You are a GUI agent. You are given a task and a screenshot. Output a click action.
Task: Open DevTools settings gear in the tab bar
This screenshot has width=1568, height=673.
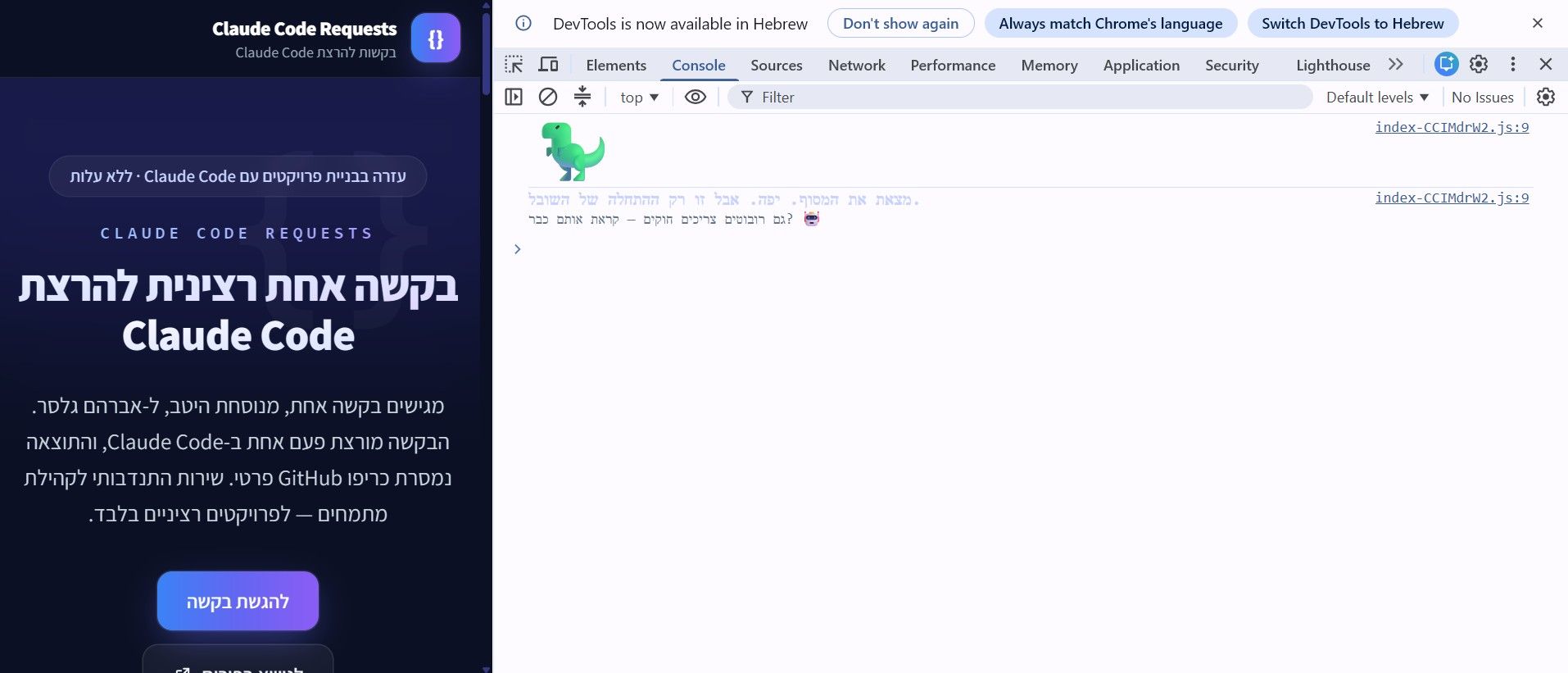coord(1479,64)
